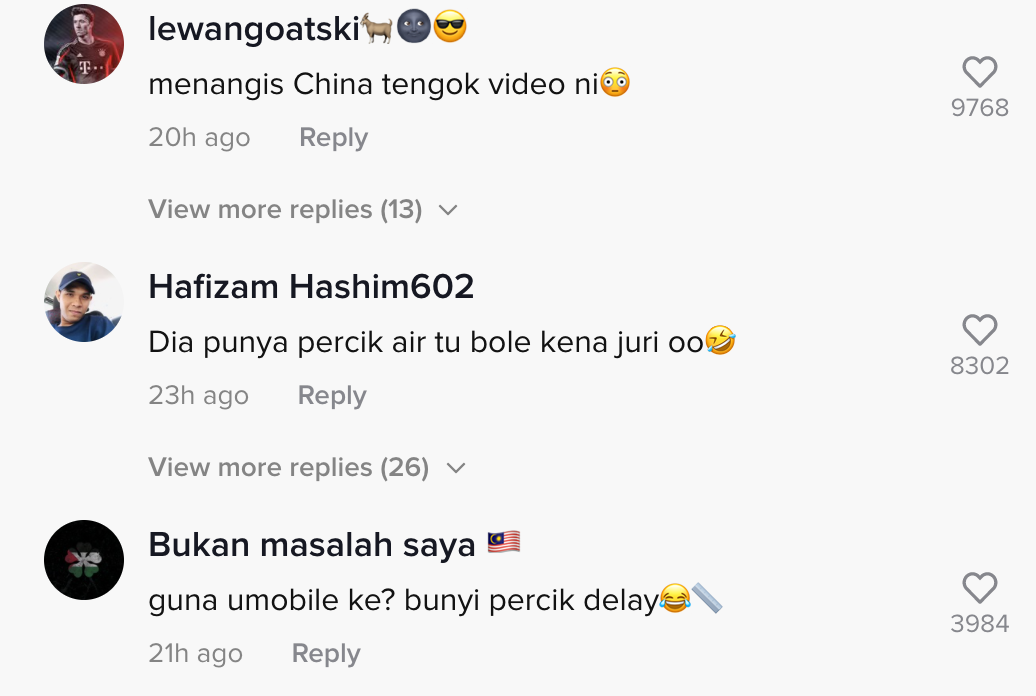Open Hafizam Hashim602 username link
This screenshot has height=696, width=1036.
[x=311, y=287]
